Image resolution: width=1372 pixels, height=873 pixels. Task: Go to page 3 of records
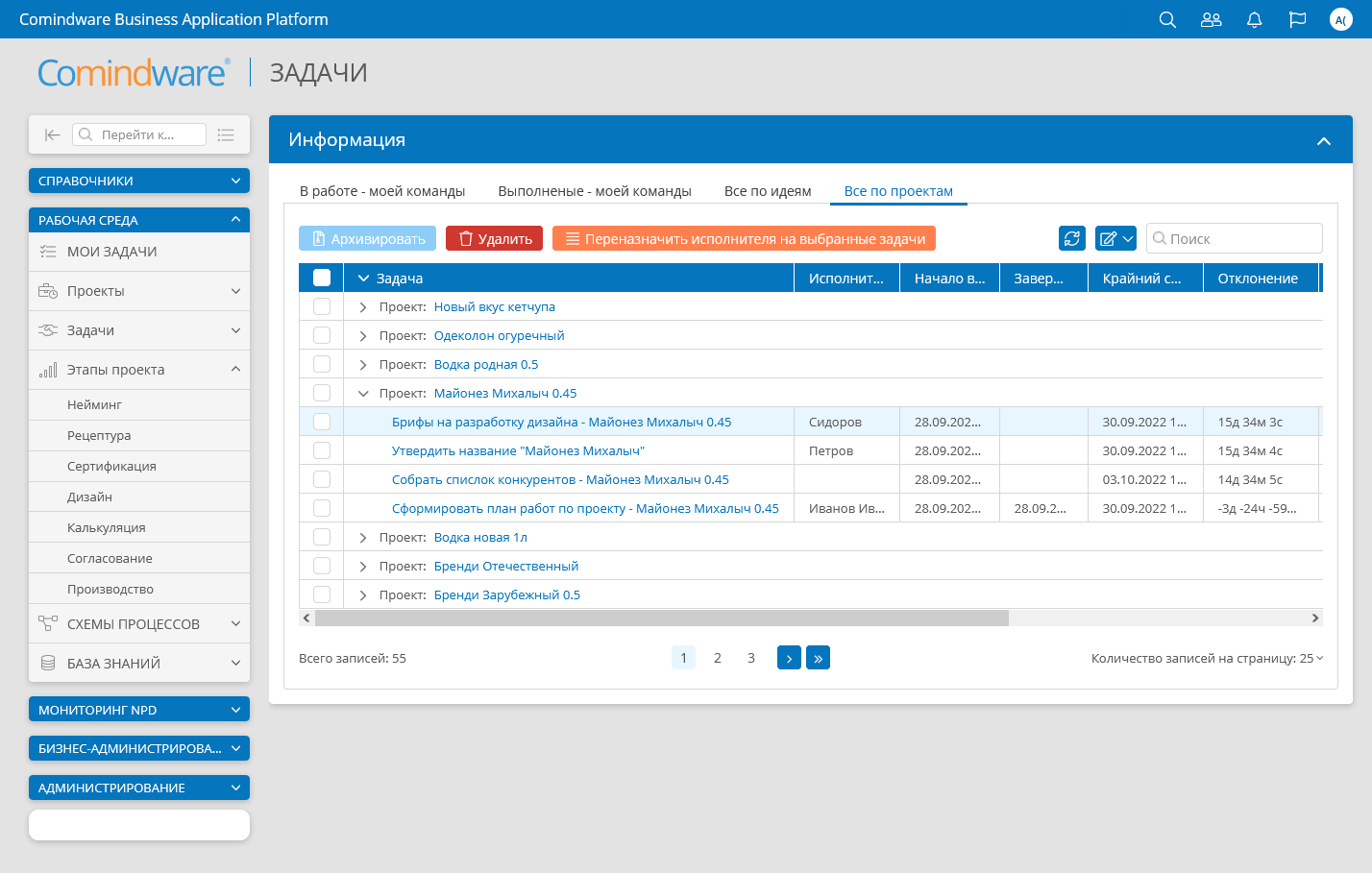tap(751, 658)
